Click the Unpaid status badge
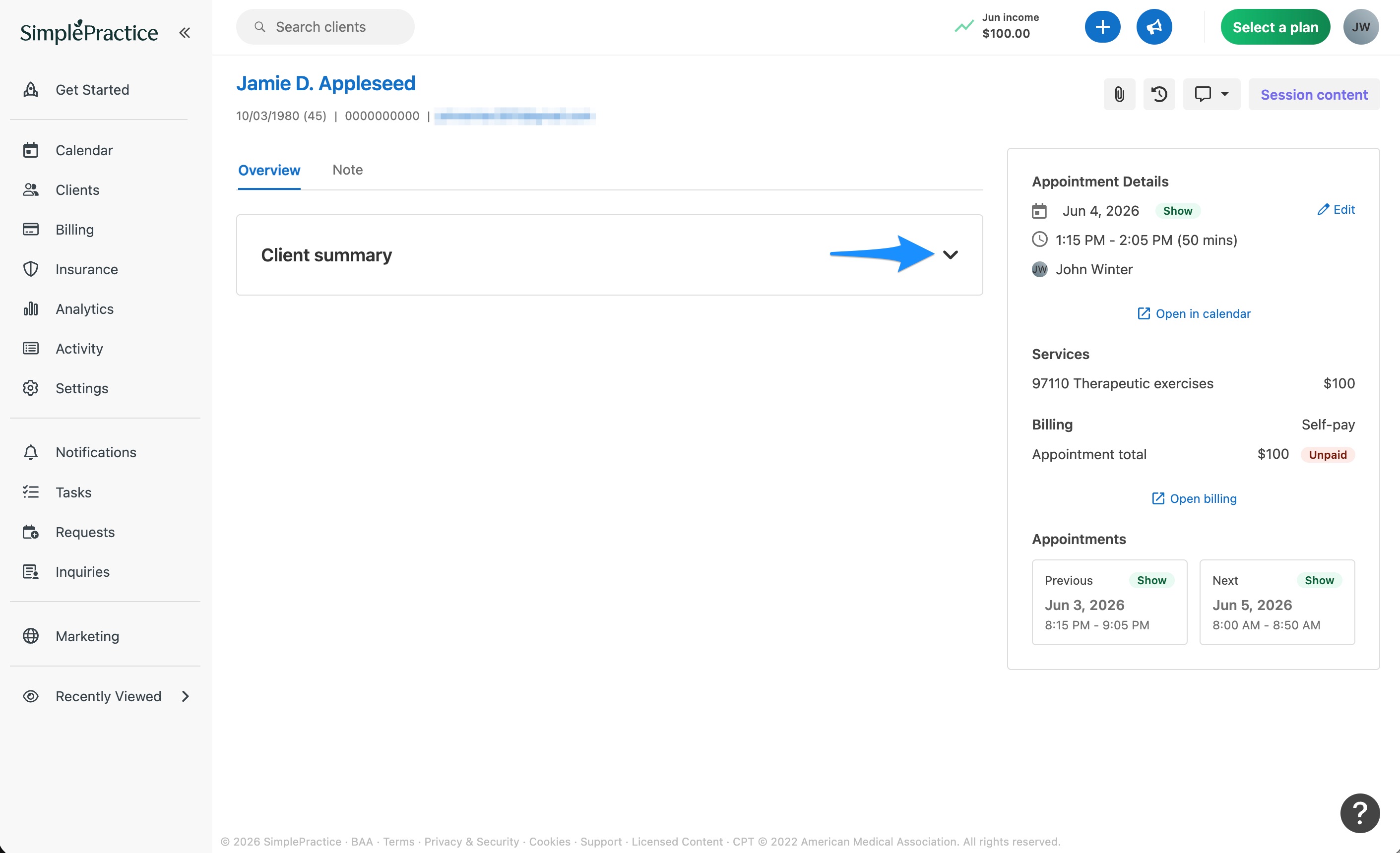 1327,454
